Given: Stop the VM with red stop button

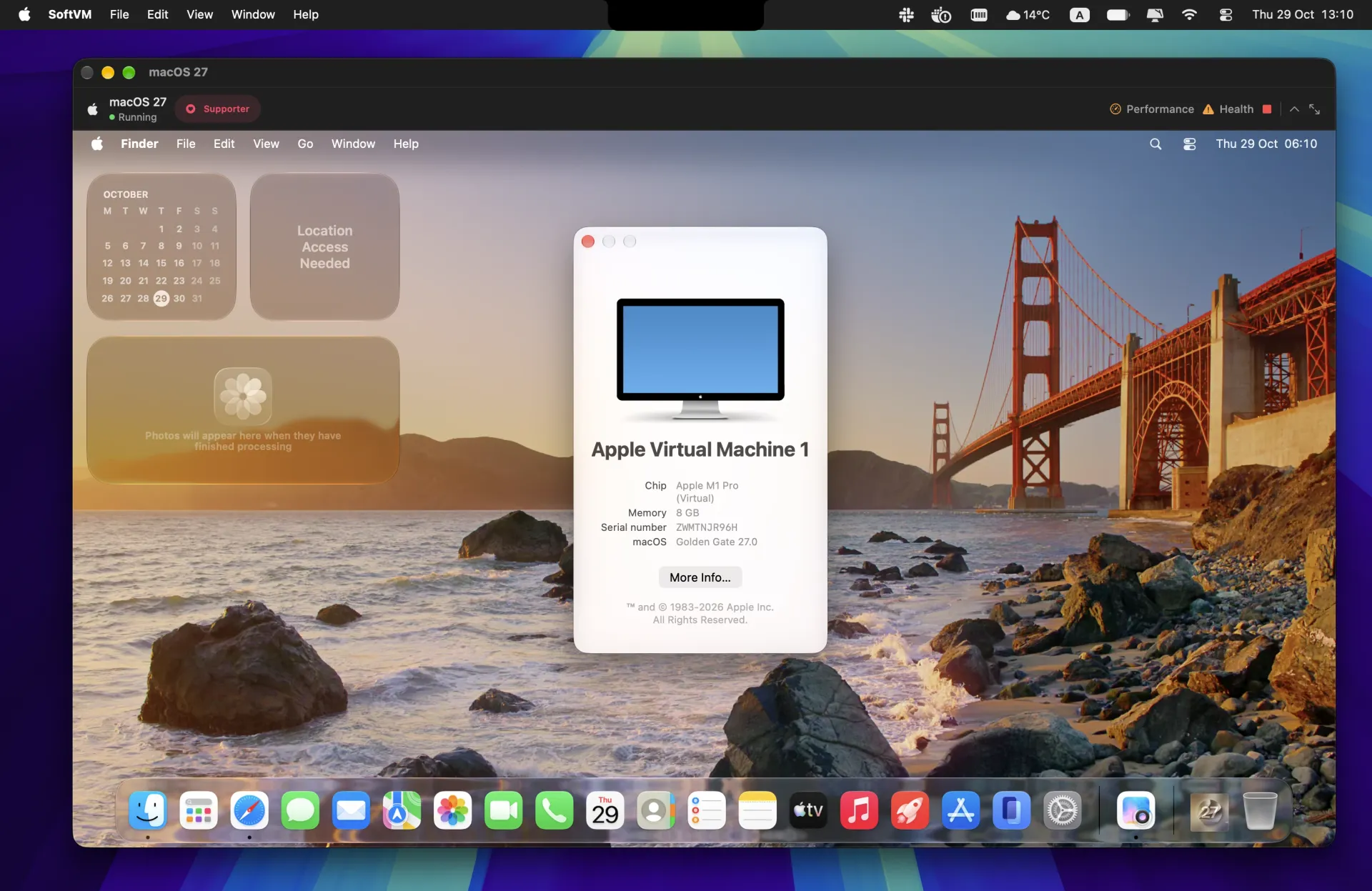Looking at the screenshot, I should [x=1267, y=109].
